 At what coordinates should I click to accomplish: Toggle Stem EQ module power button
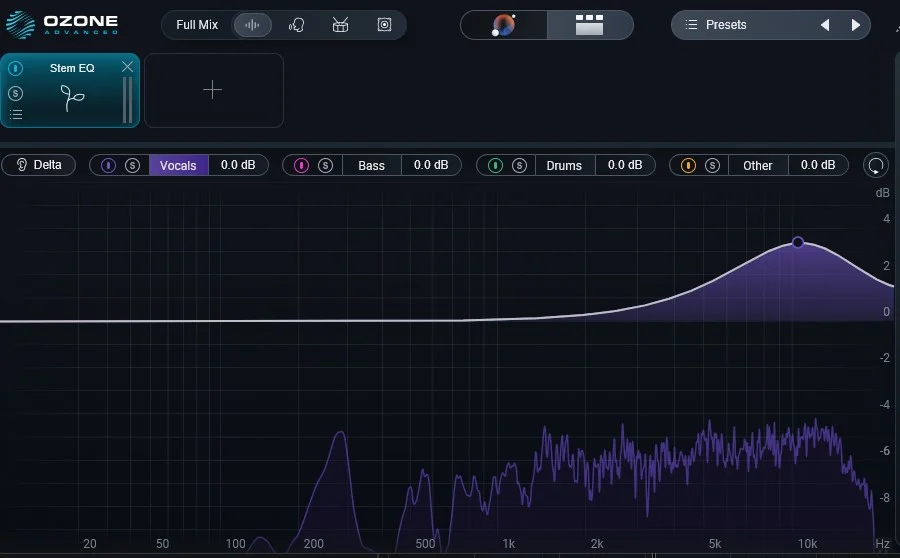click(15, 68)
